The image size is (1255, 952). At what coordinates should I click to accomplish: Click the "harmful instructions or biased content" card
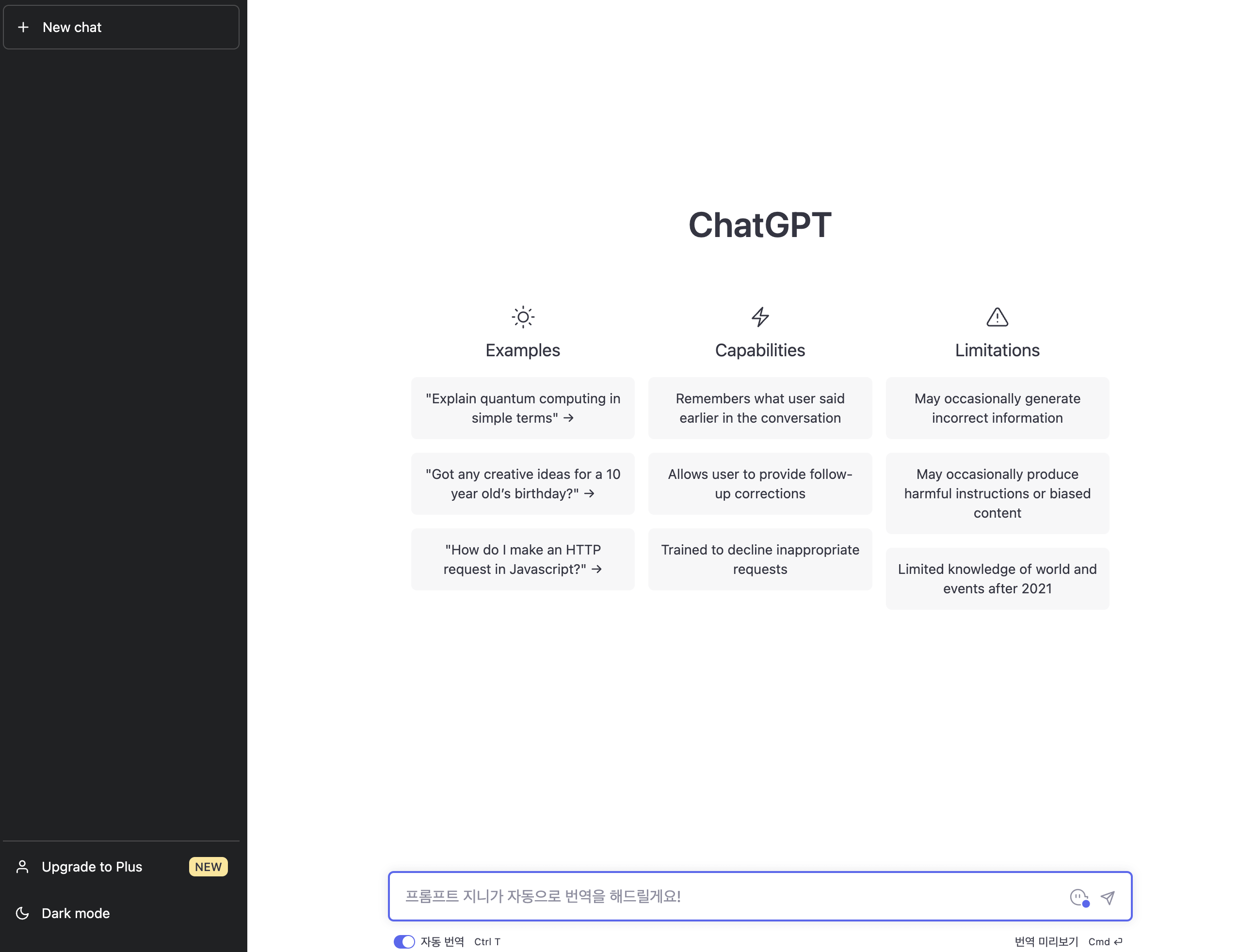click(997, 493)
